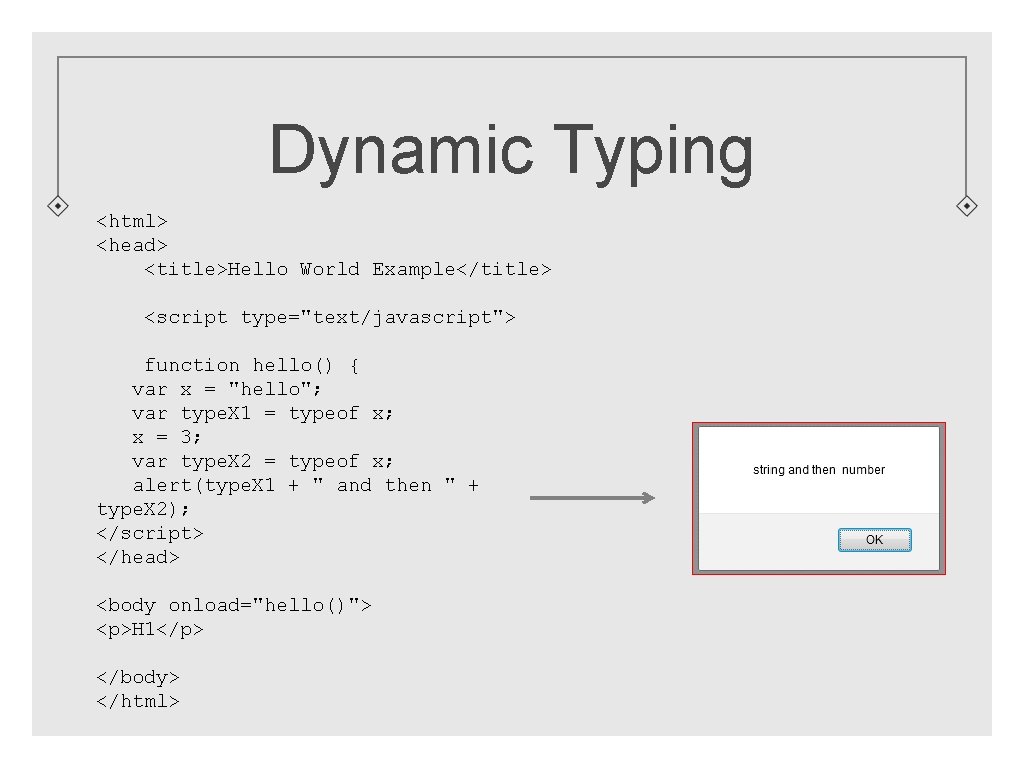Click the body onload="hello()" line

(234, 606)
